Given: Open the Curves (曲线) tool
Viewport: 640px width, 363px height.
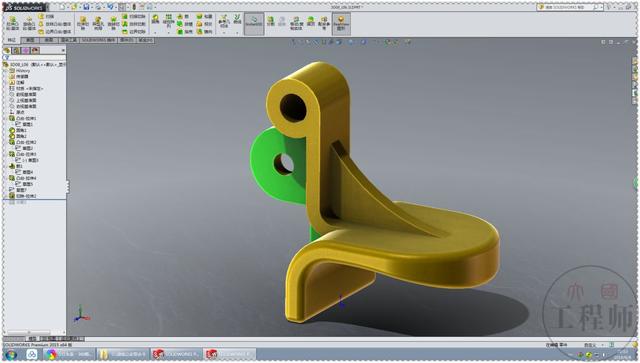Looking at the screenshot, I should pos(237,20).
